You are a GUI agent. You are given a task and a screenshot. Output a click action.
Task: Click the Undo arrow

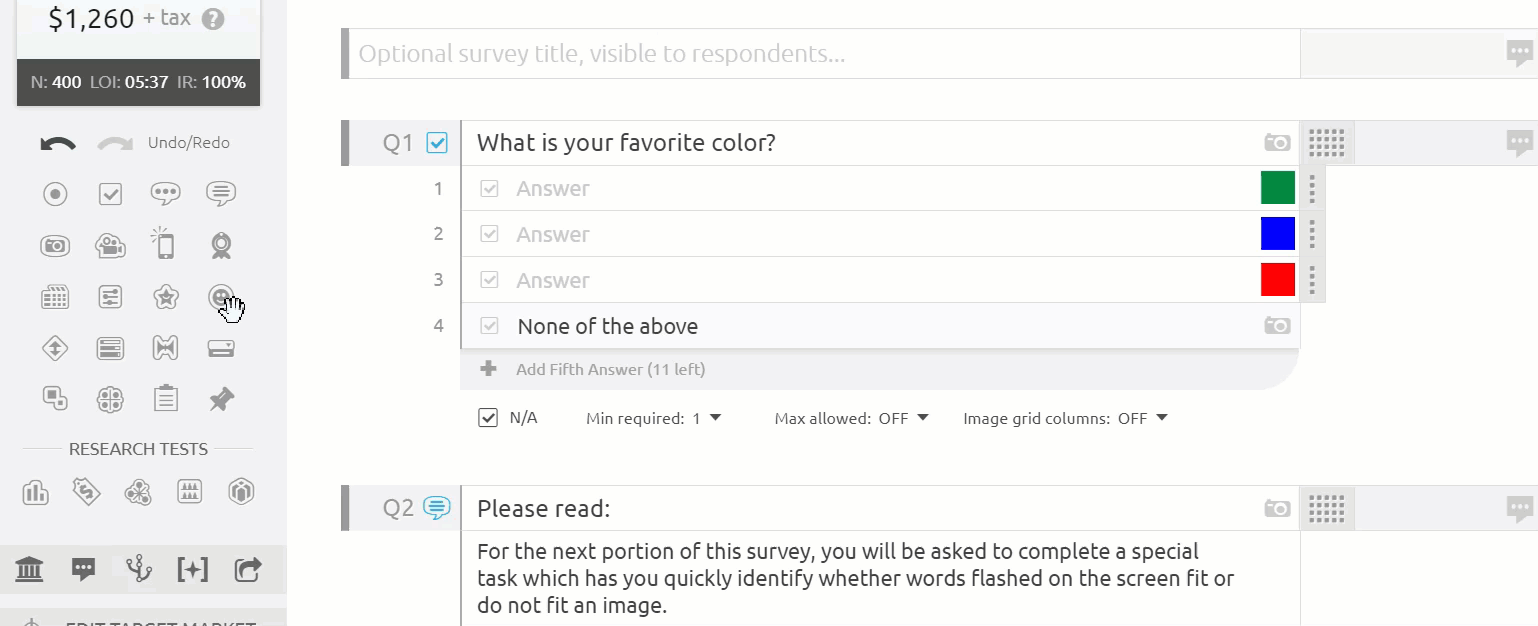[x=57, y=143]
